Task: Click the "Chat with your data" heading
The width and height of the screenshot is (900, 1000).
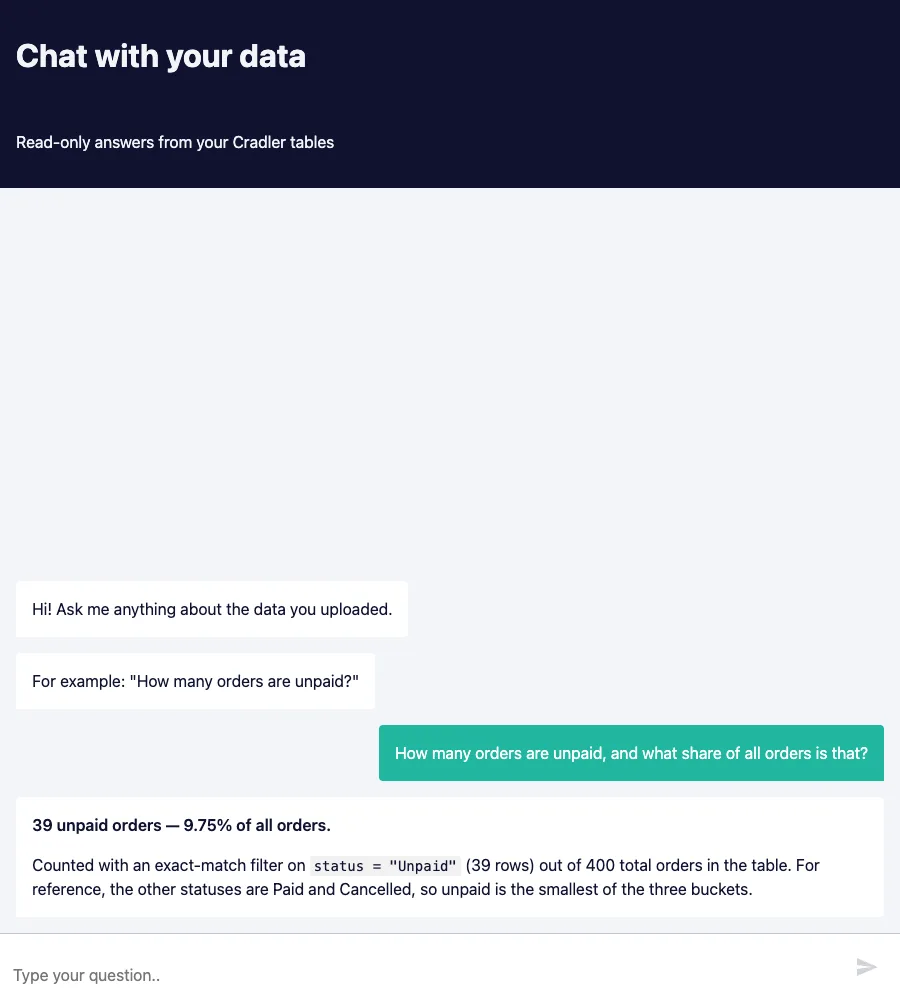Action: click(161, 56)
